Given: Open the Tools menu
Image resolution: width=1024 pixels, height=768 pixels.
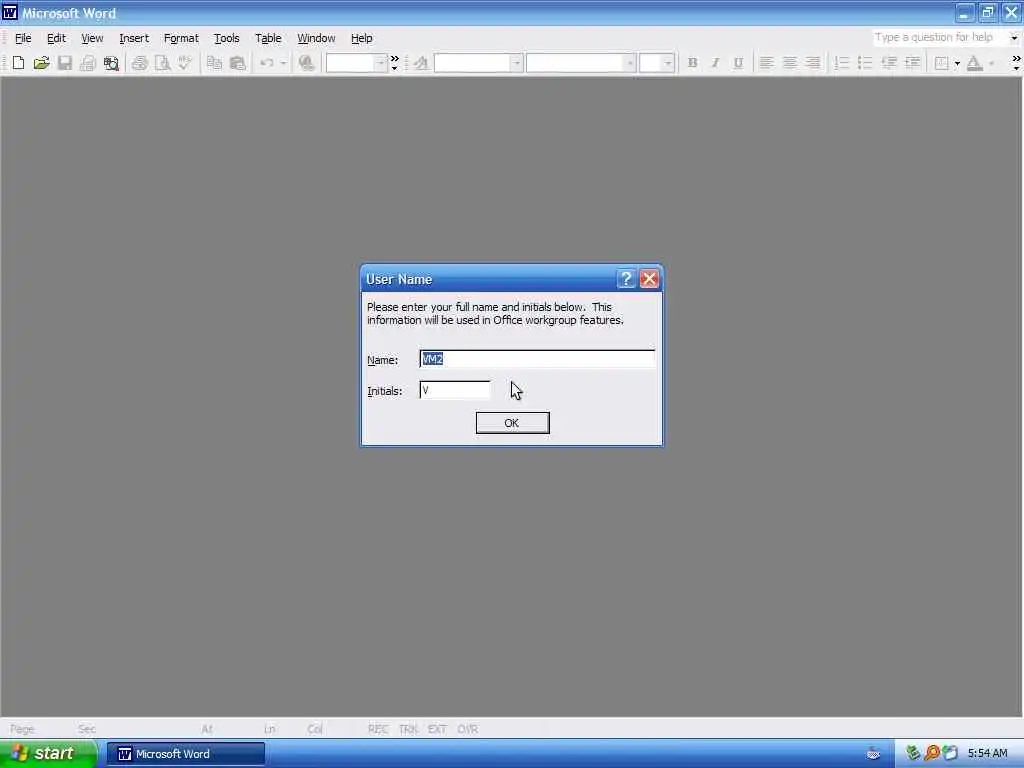Looking at the screenshot, I should pos(227,38).
